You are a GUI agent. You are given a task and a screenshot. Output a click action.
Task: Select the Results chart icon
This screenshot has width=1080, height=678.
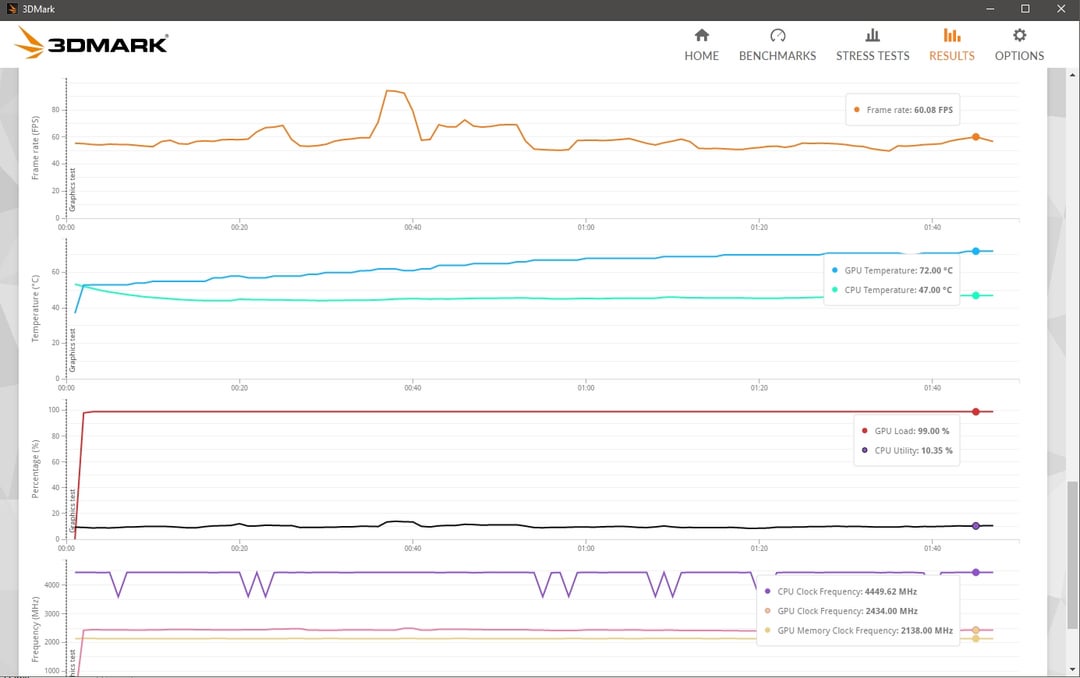coord(952,35)
